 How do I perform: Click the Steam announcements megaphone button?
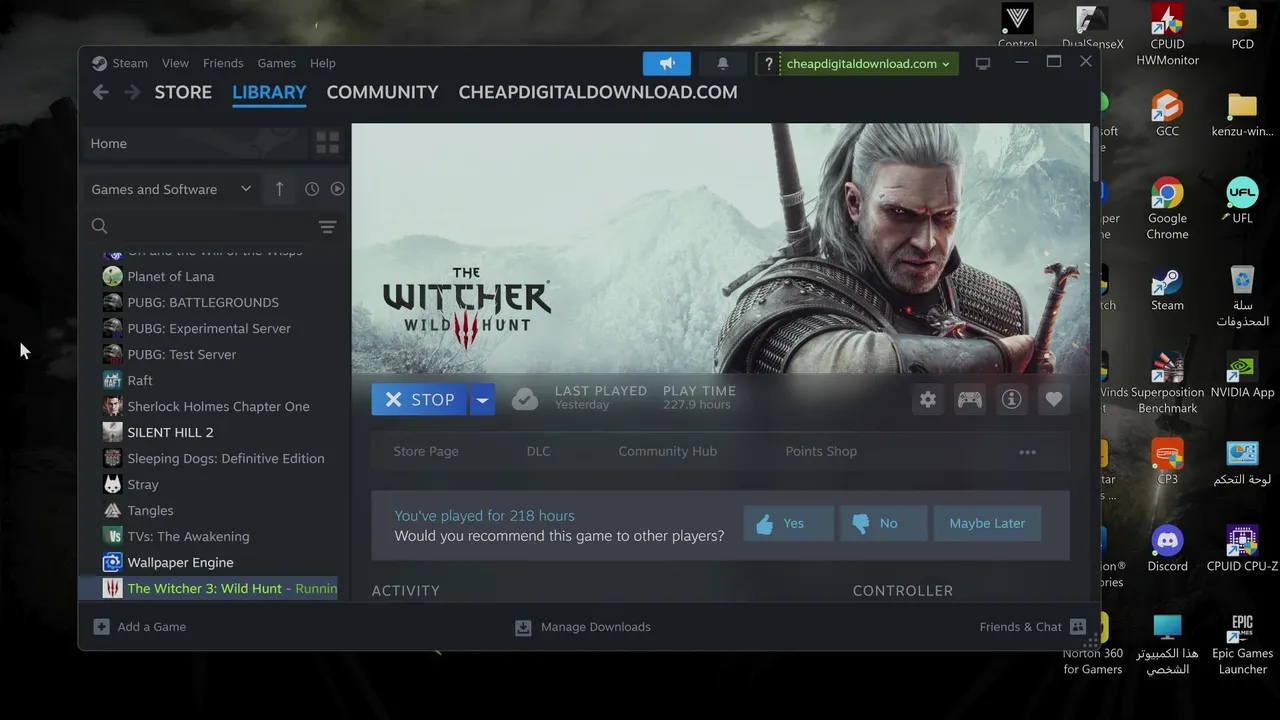667,63
